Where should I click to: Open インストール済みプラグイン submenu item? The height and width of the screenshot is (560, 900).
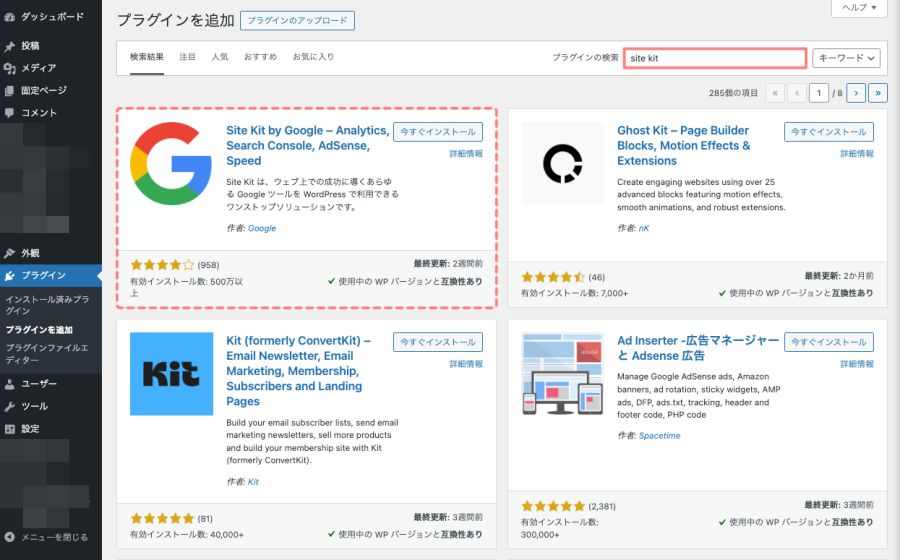[47, 305]
